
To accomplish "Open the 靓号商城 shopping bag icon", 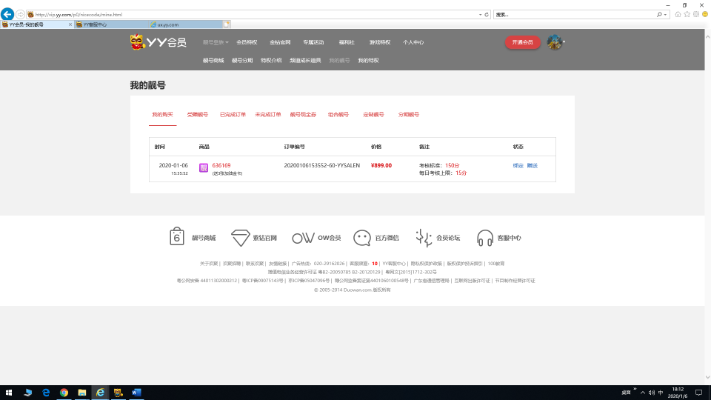I will click(176, 237).
